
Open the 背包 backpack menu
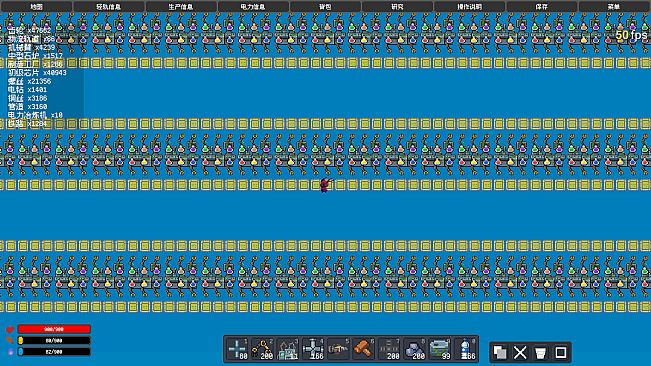click(x=325, y=6)
